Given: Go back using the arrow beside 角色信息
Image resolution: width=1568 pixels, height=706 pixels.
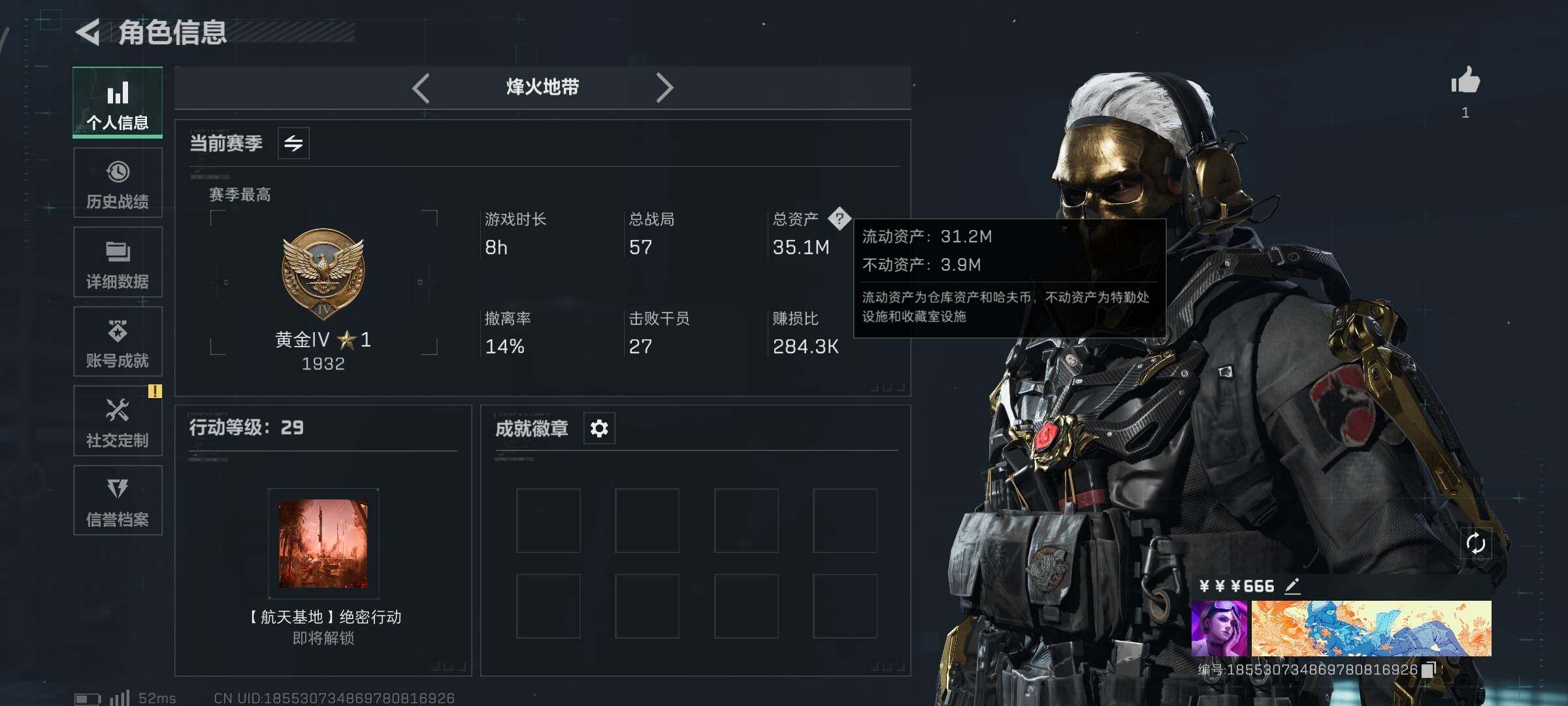Looking at the screenshot, I should click(88, 32).
